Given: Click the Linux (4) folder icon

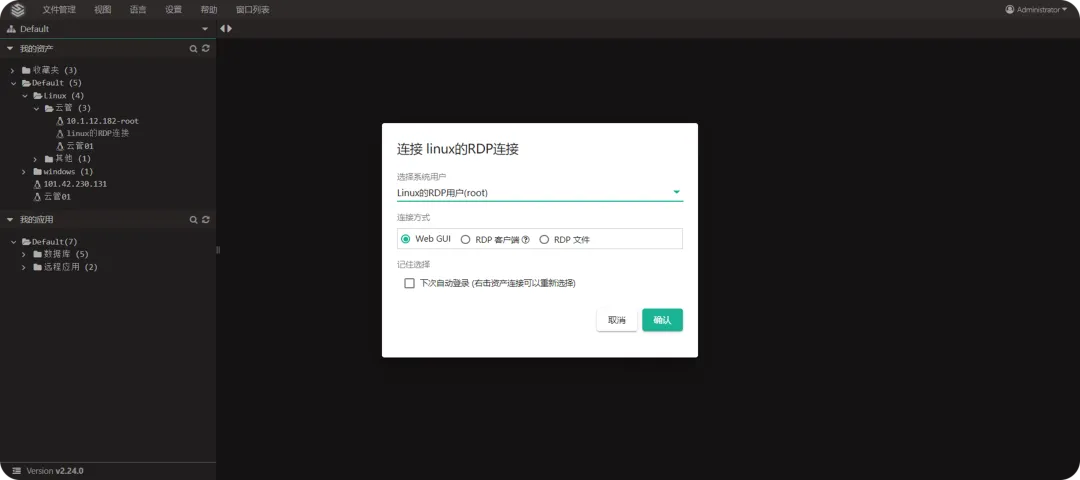Looking at the screenshot, I should [x=38, y=96].
